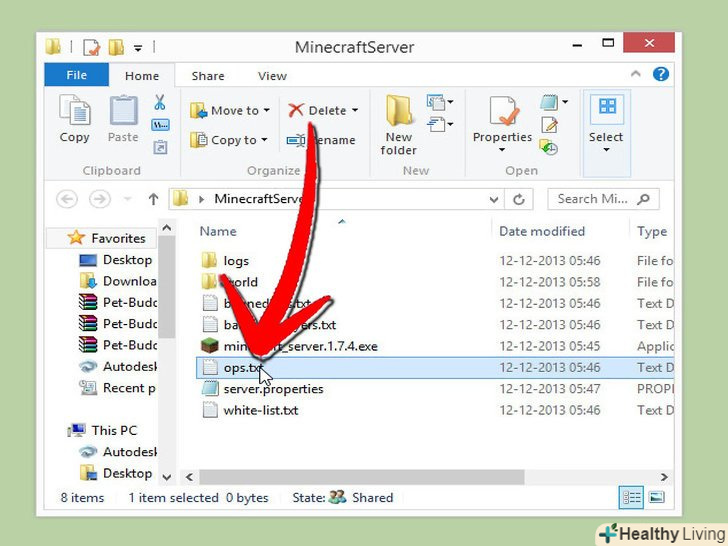Screen dimensions: 728x546
Task: Click the Refresh address bar button
Action: 519,199
